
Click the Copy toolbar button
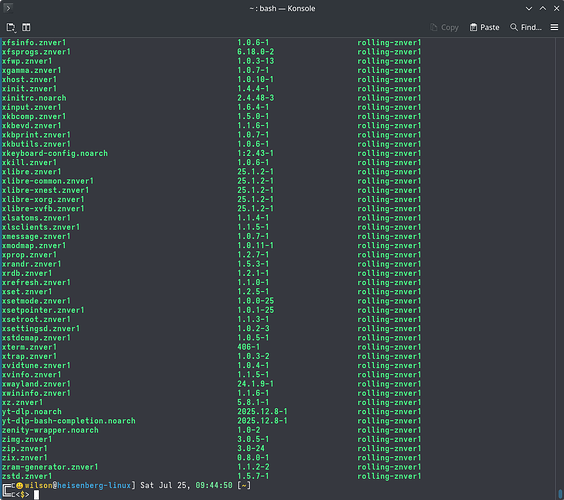pos(445,27)
